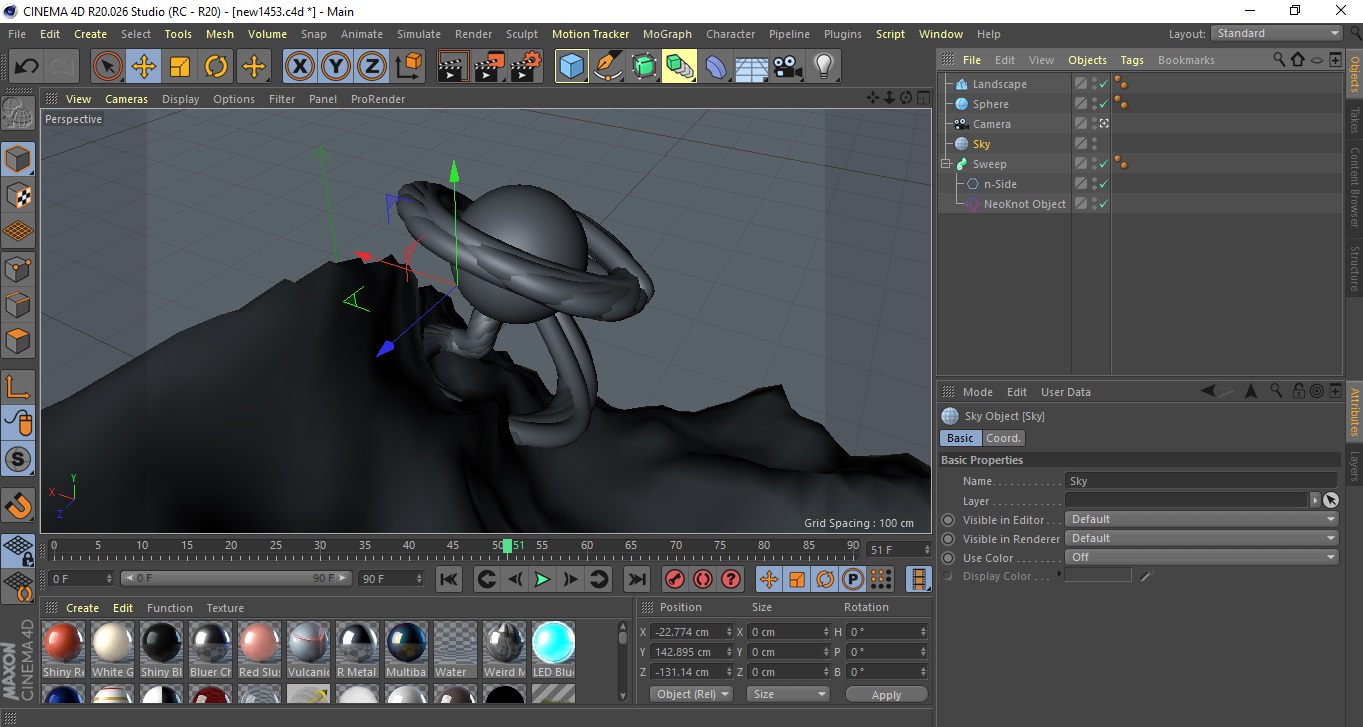1363x727 pixels.
Task: Click the Apply button
Action: tap(886, 694)
